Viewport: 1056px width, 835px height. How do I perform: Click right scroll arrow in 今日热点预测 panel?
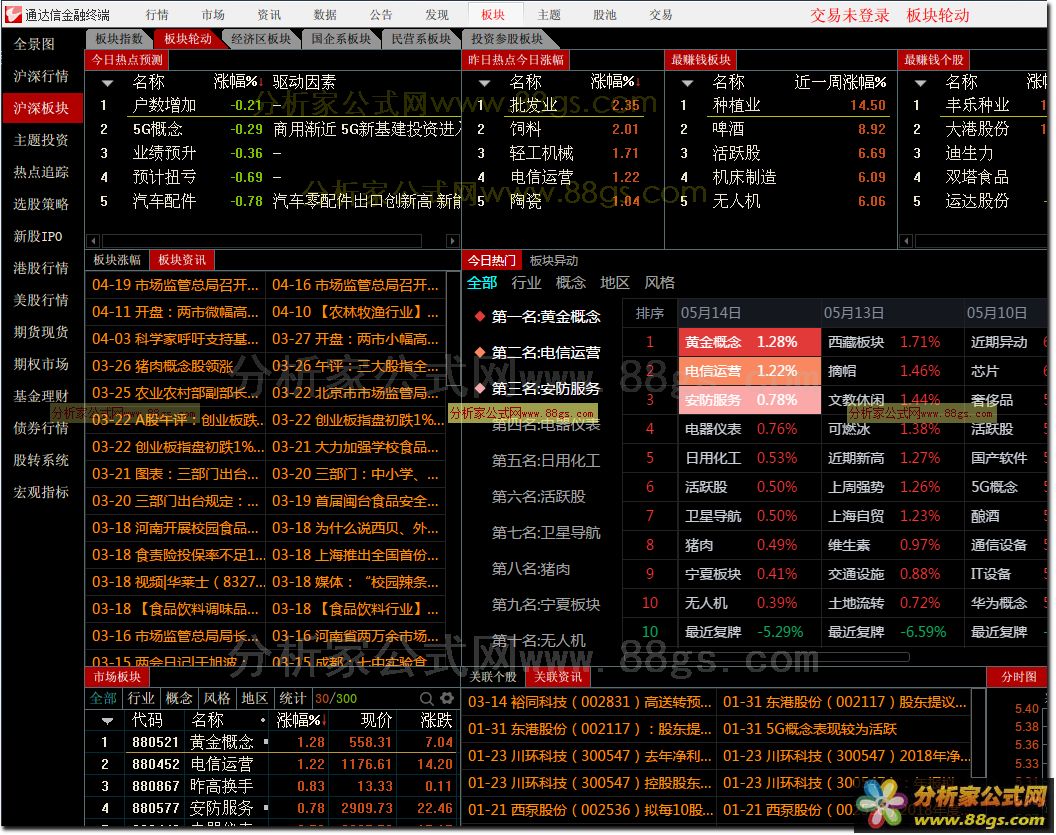coord(453,240)
